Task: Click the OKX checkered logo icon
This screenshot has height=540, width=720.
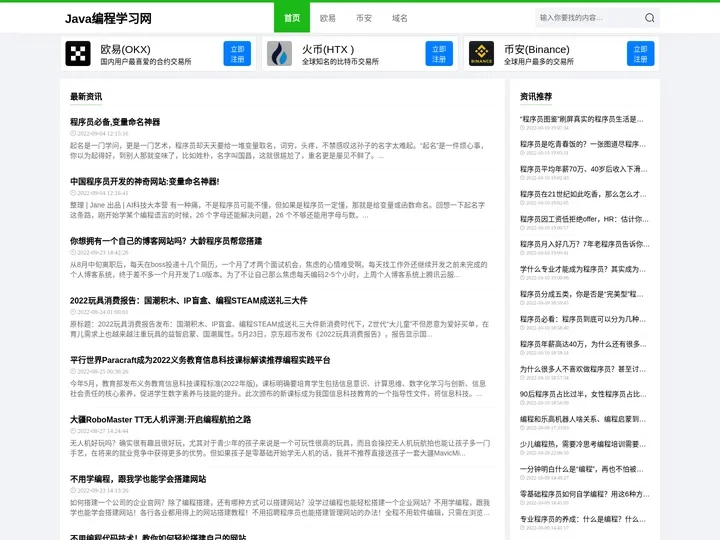Action: point(78,53)
